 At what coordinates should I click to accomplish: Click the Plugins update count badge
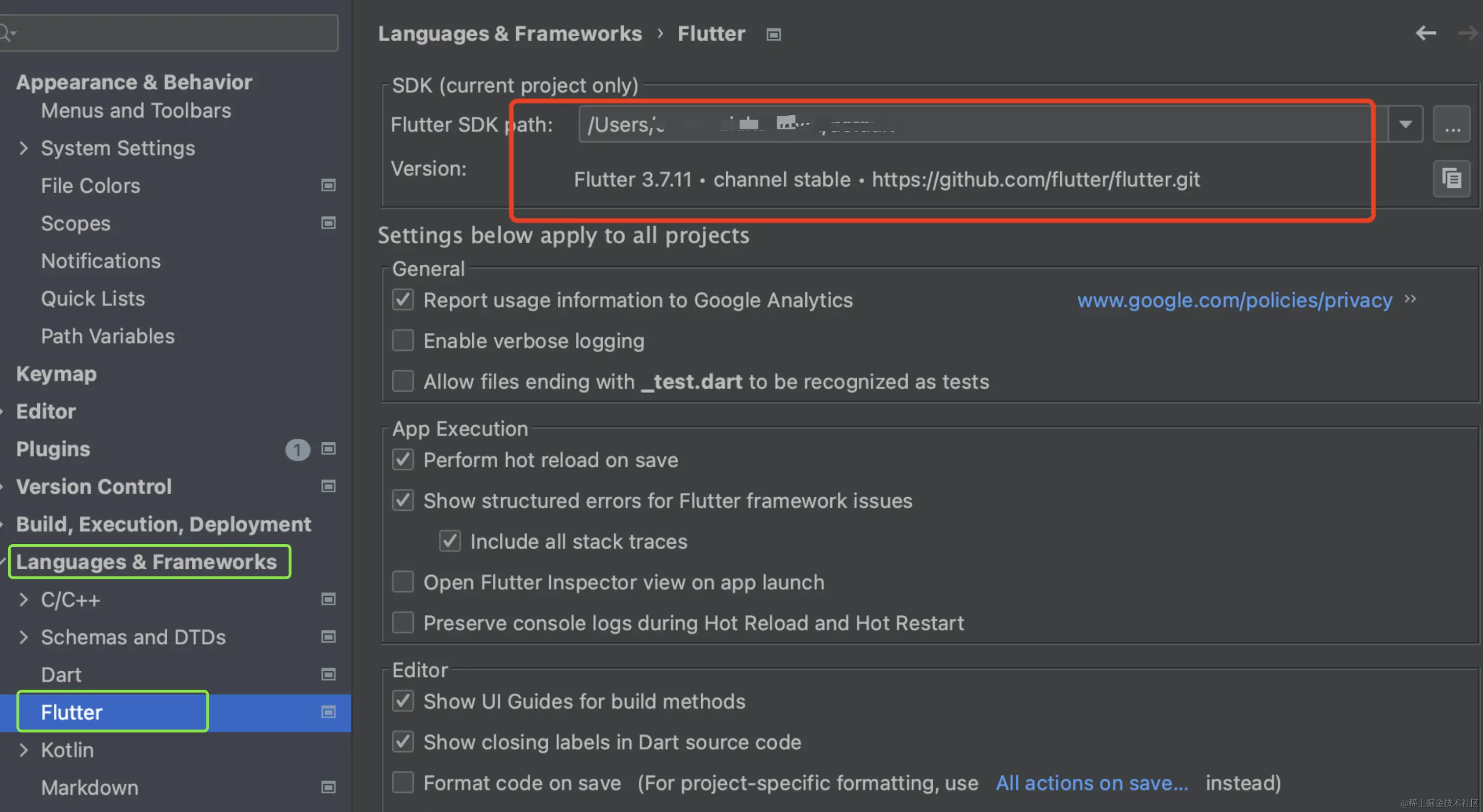click(x=297, y=450)
